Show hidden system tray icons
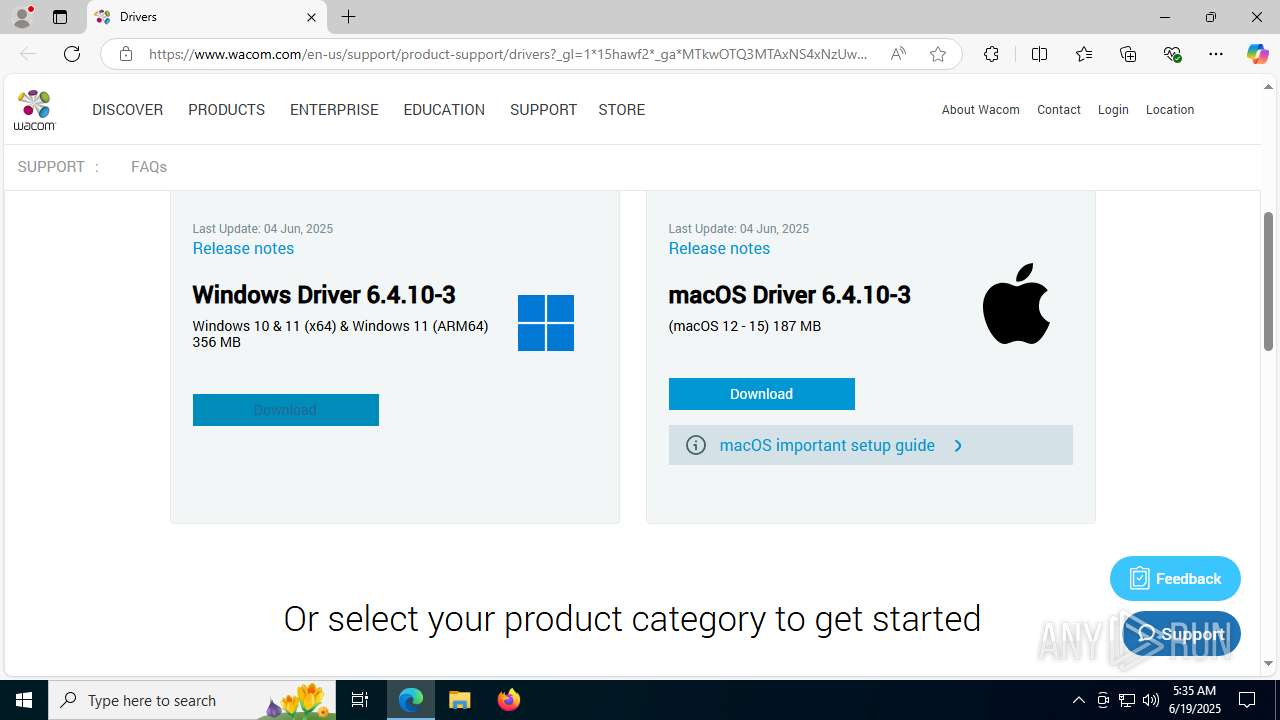Image resolution: width=1280 pixels, height=720 pixels. pos(1078,700)
